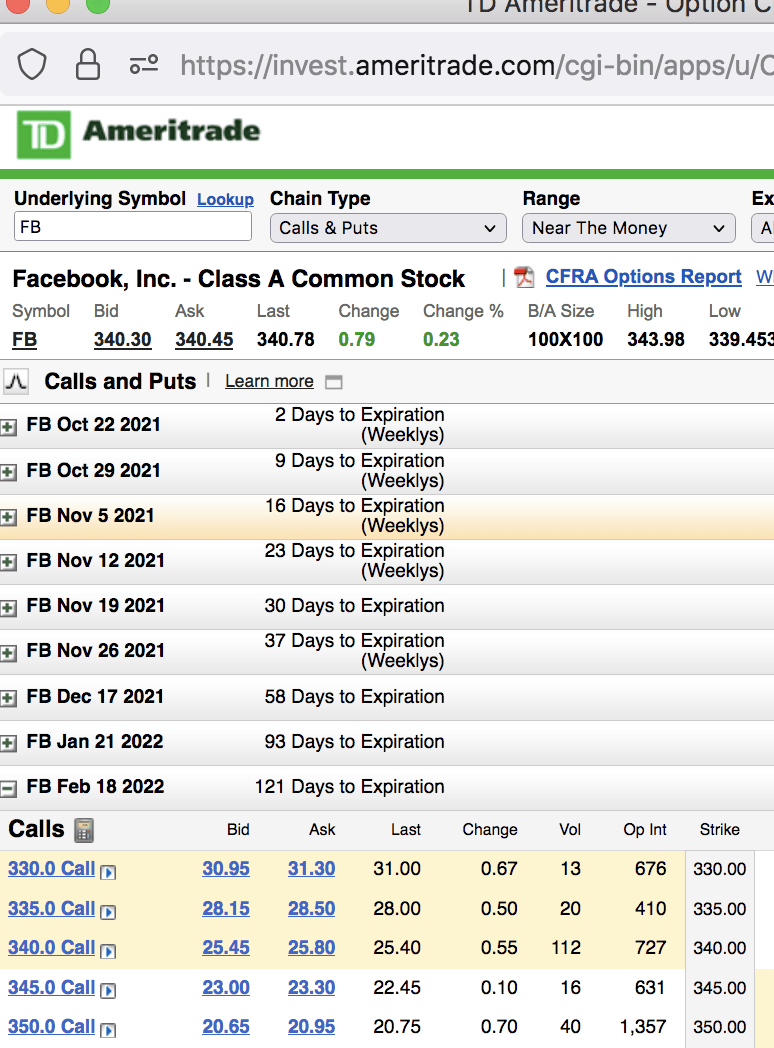774x1048 pixels.
Task: Click the window icon next to Learn more
Action: pos(334,382)
